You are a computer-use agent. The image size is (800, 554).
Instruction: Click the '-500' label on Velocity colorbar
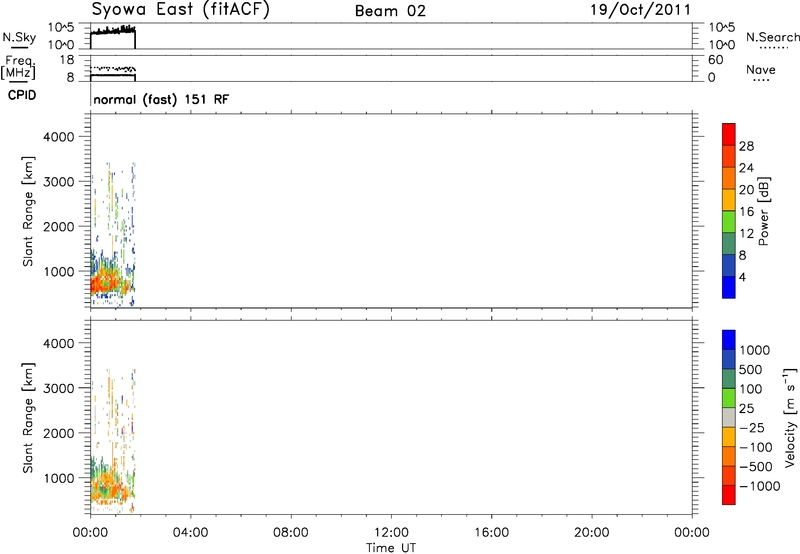[x=756, y=466]
